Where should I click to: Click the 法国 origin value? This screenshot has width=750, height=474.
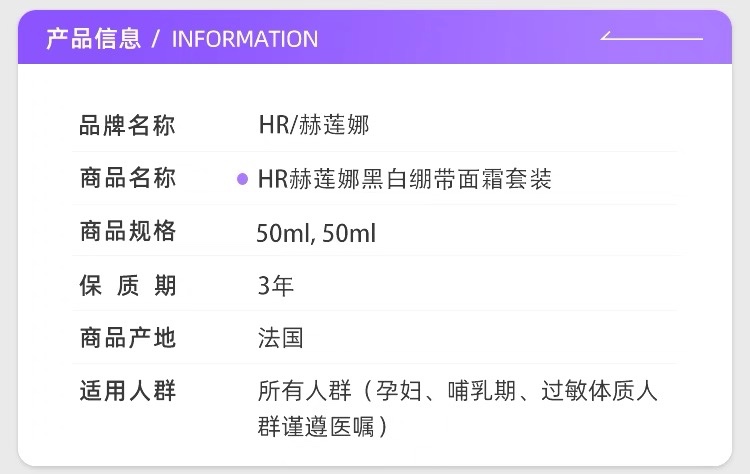tap(281, 338)
